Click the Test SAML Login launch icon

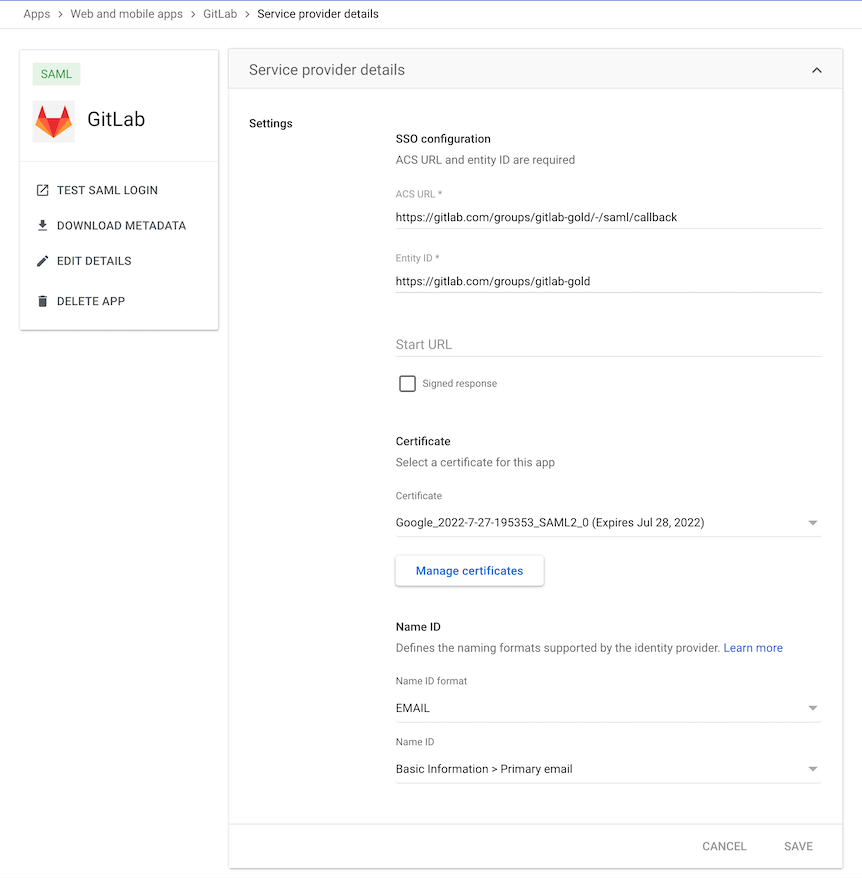[42, 189]
